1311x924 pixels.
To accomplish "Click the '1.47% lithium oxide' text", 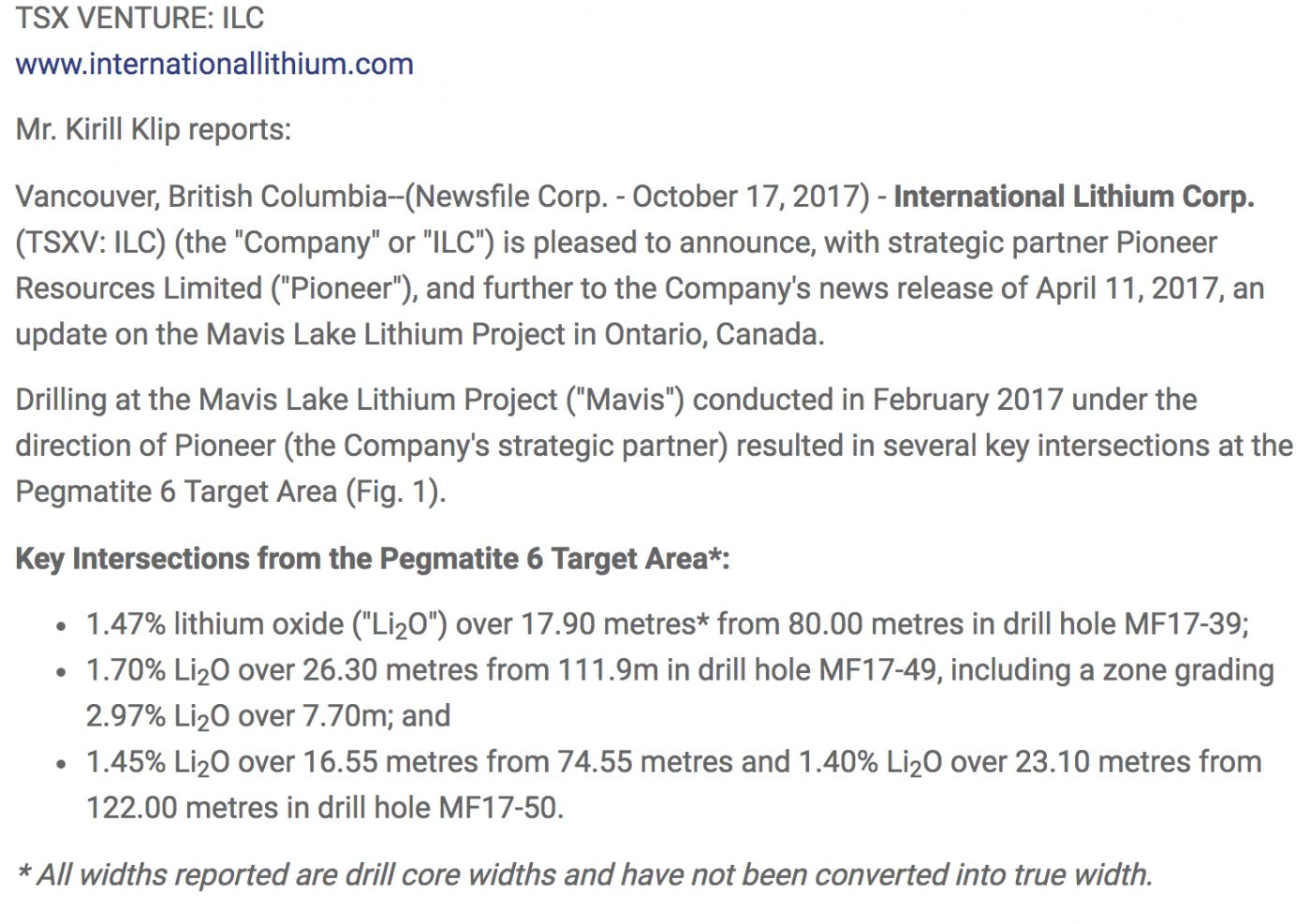I will [215, 624].
